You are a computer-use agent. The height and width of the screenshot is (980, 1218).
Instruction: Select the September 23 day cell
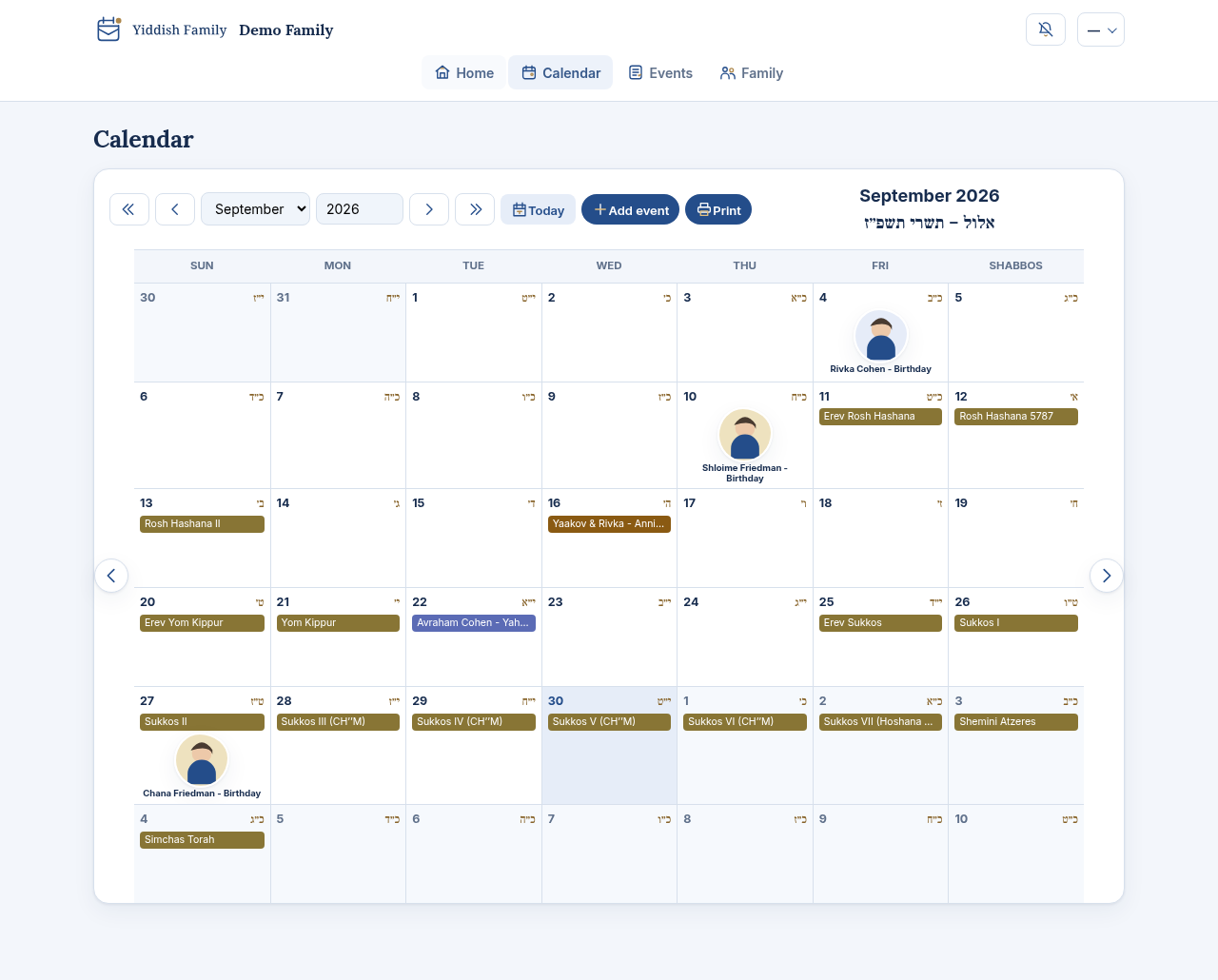point(609,637)
